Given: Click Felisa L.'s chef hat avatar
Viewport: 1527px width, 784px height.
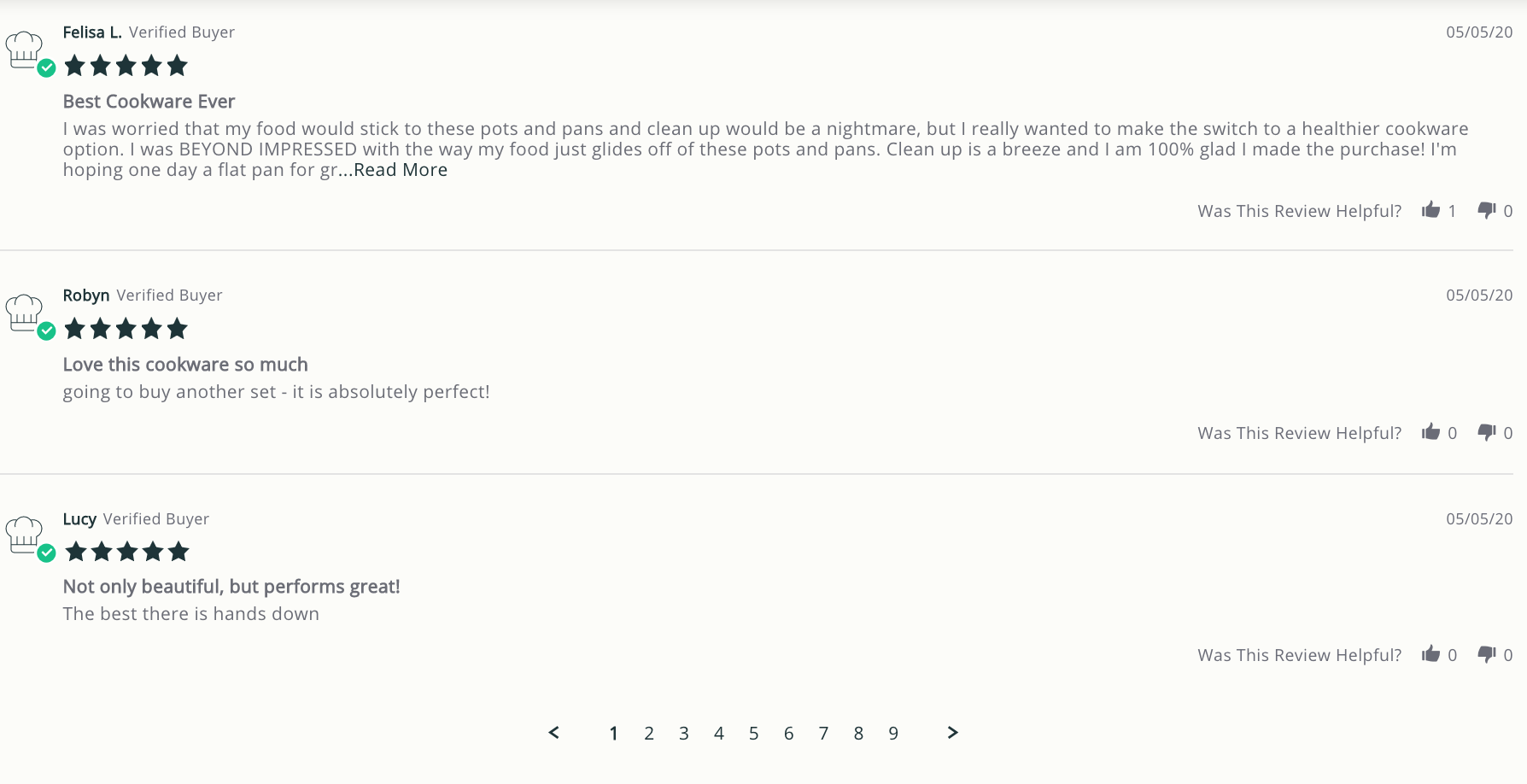Looking at the screenshot, I should 25,50.
